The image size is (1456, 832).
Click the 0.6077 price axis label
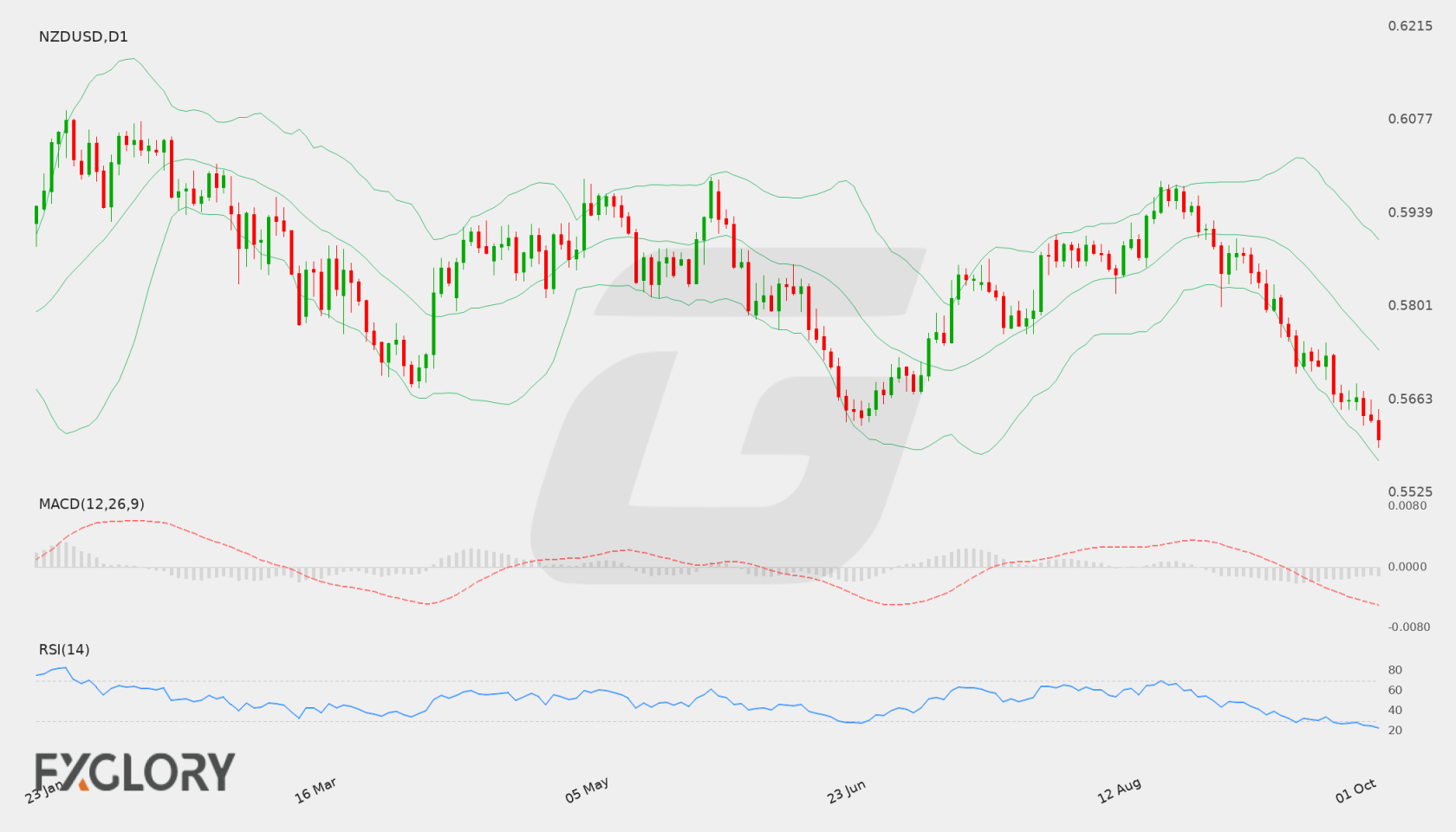1410,119
